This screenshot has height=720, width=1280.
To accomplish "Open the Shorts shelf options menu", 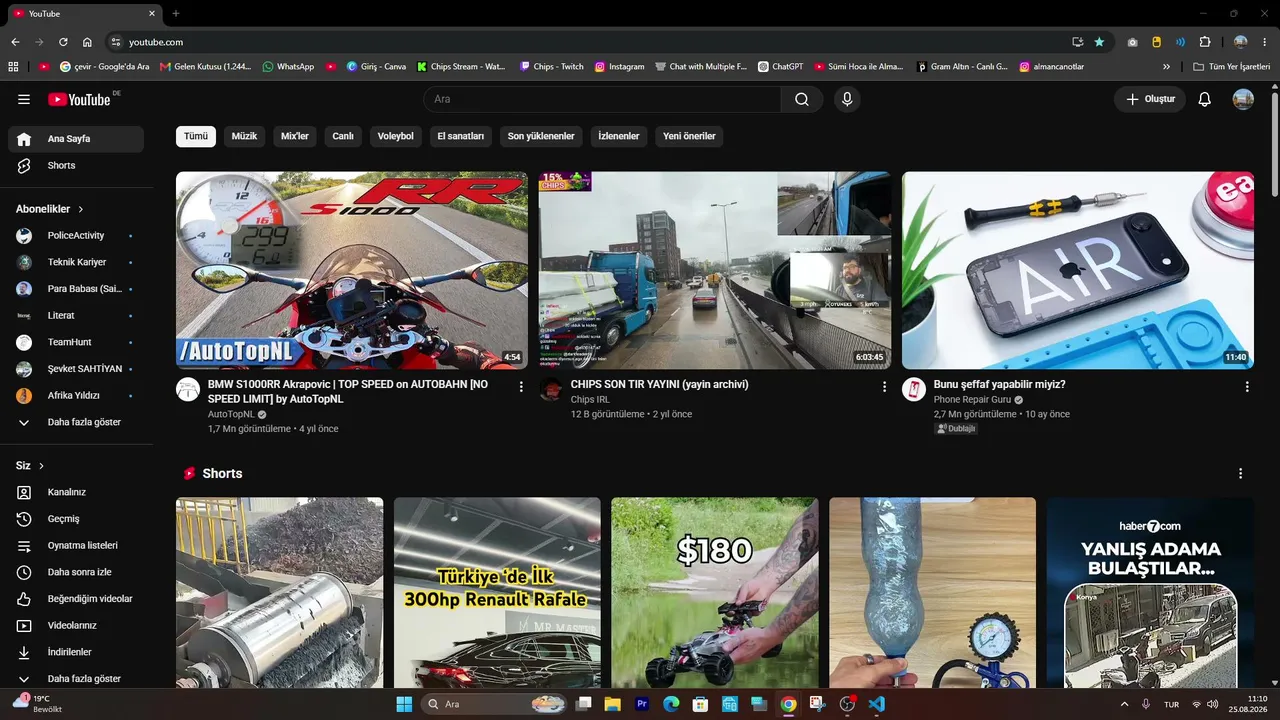I will pyautogui.click(x=1241, y=473).
